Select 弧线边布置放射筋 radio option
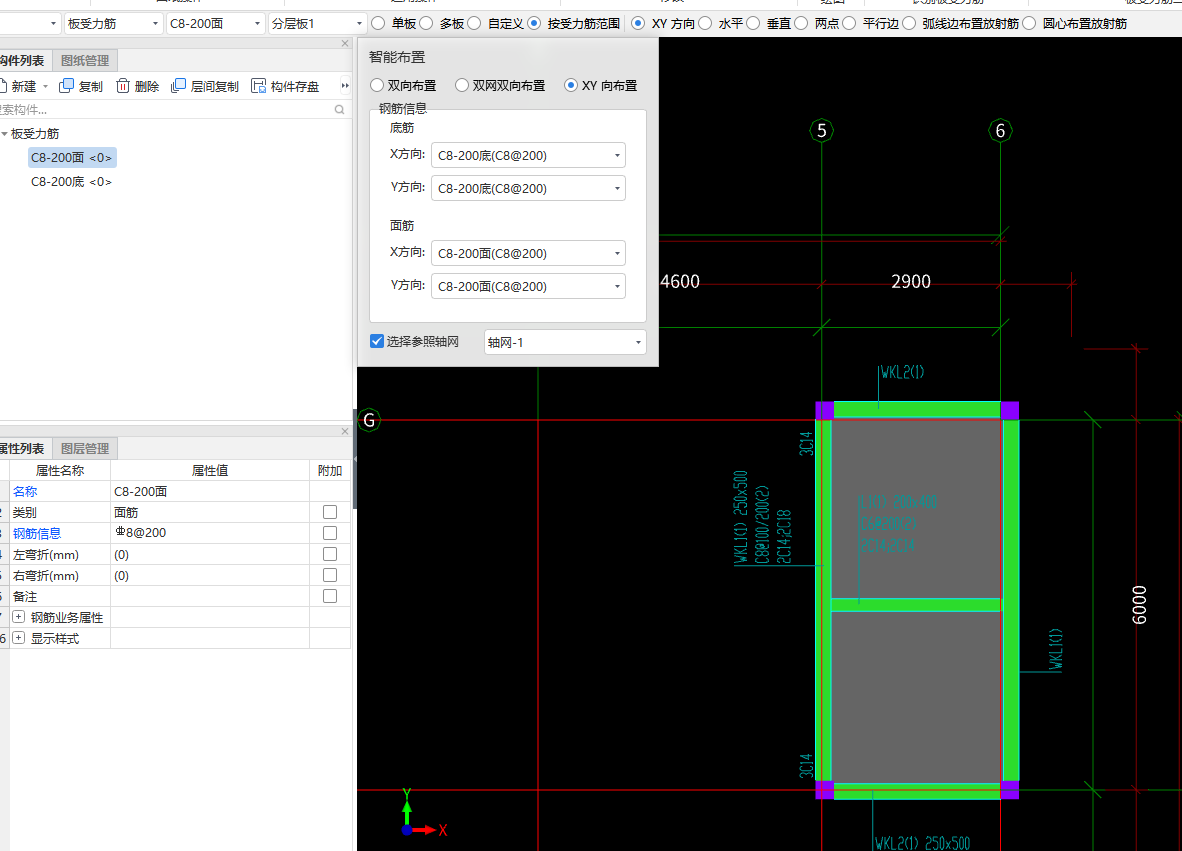The height and width of the screenshot is (851, 1182). tap(910, 23)
